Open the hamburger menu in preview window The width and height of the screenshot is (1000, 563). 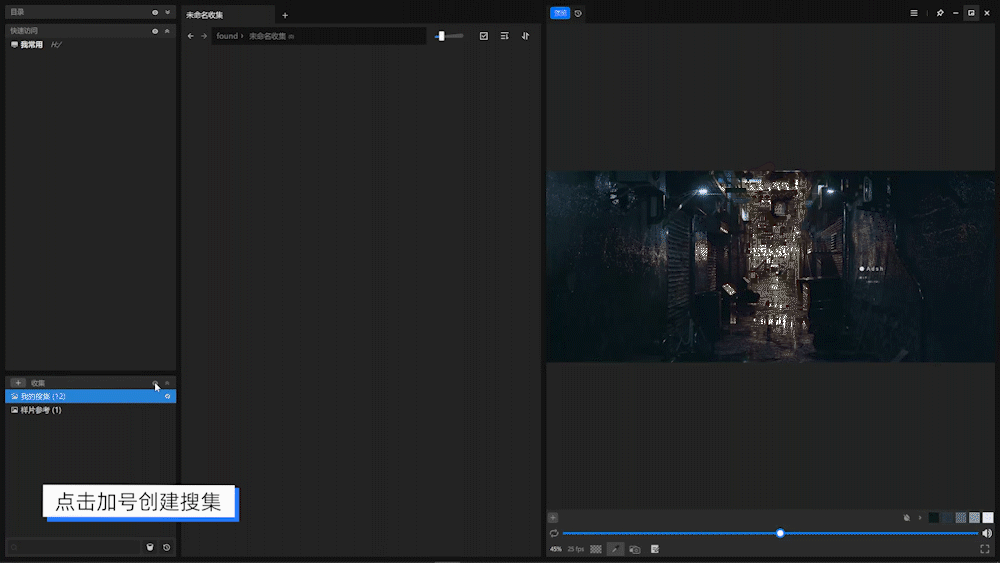[x=914, y=13]
